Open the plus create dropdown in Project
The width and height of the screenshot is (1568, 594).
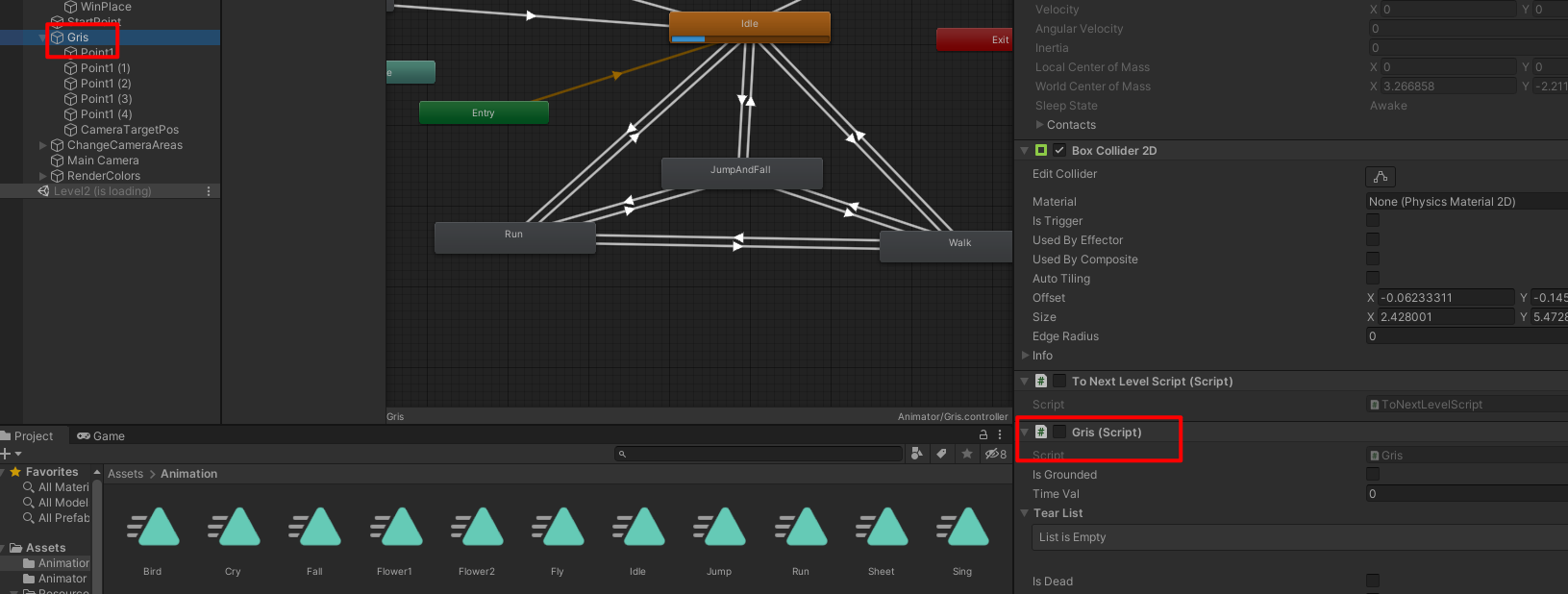click(11, 454)
